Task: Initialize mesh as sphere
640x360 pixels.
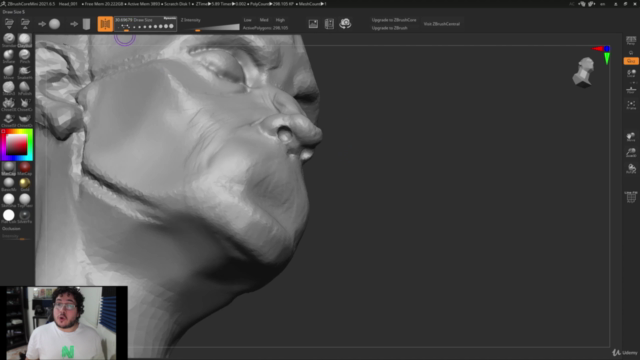Action: tap(54, 24)
